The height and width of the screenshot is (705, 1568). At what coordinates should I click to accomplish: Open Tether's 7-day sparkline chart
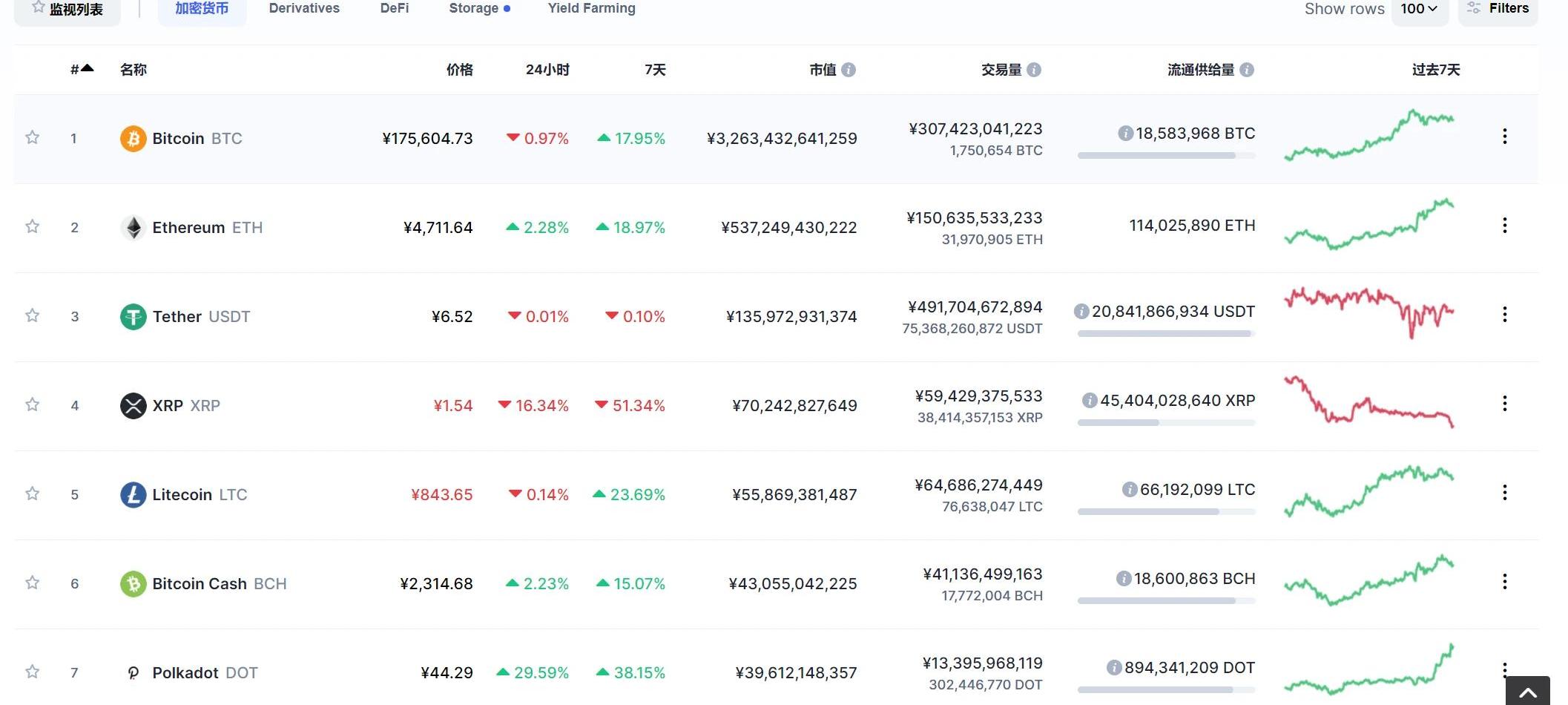(x=1369, y=313)
